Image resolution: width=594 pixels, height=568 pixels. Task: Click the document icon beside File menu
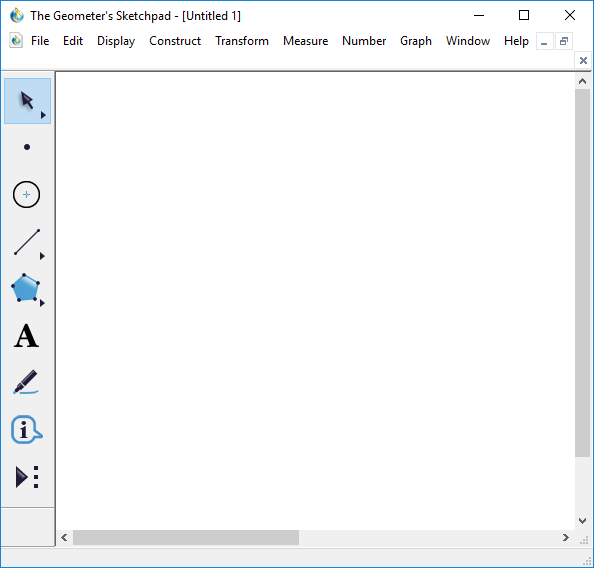click(x=16, y=41)
